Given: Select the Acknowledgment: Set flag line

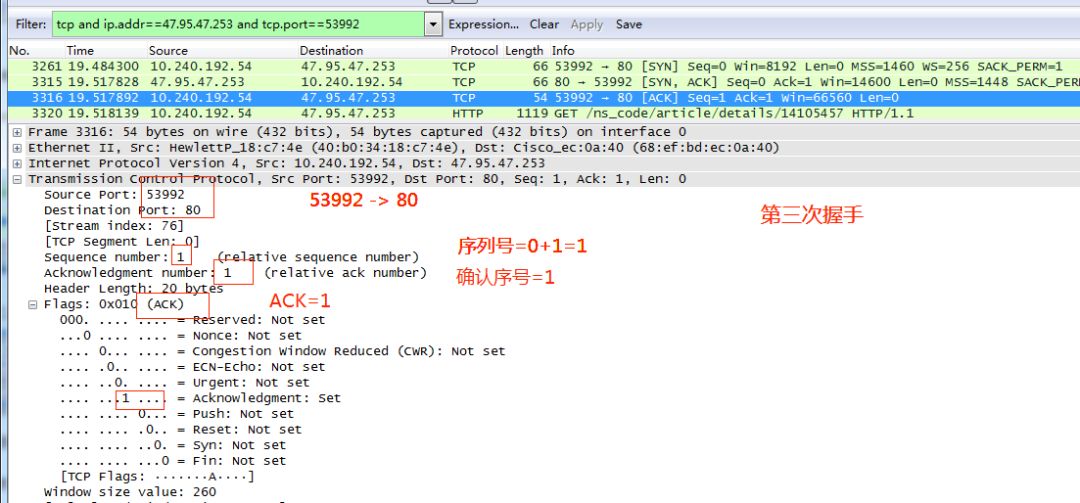Looking at the screenshot, I should 200,398.
